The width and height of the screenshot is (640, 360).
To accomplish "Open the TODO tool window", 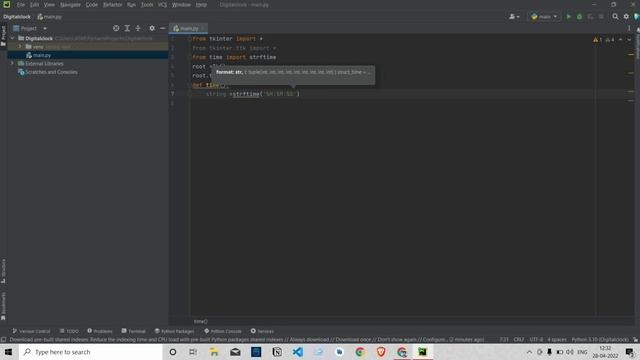I will tap(69, 331).
